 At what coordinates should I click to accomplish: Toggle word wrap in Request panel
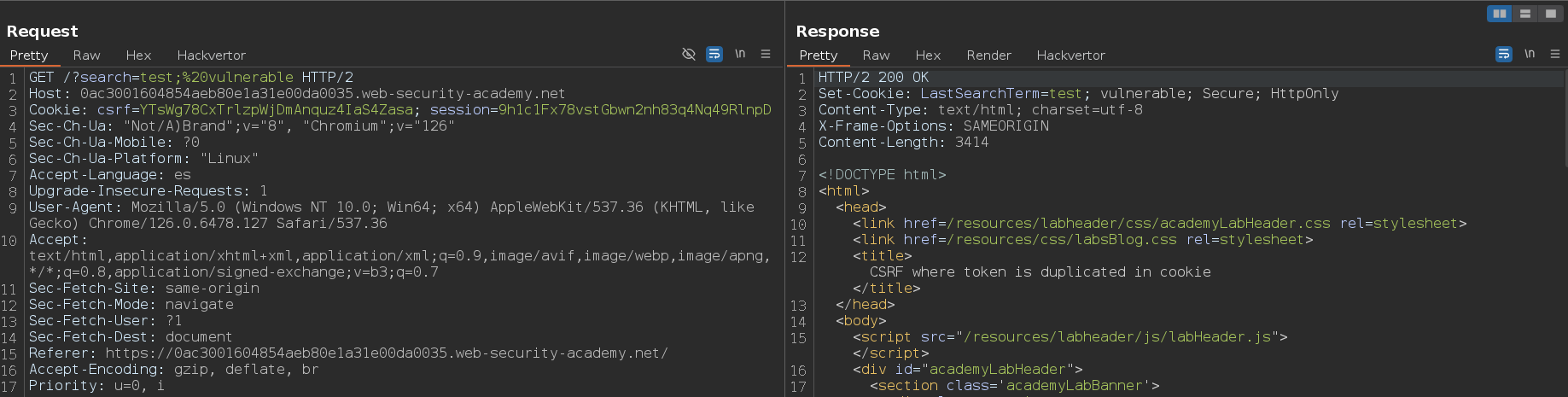714,54
